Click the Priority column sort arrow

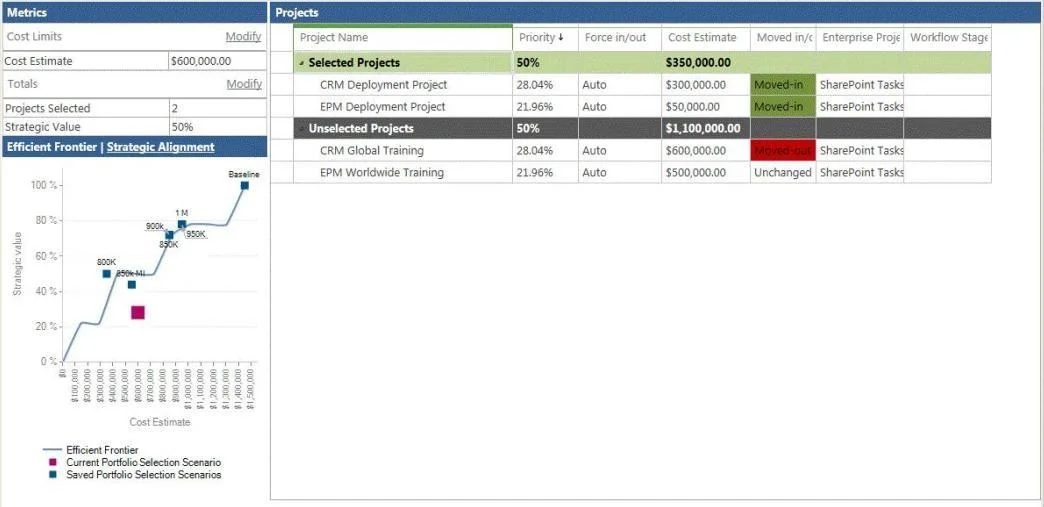pos(561,38)
